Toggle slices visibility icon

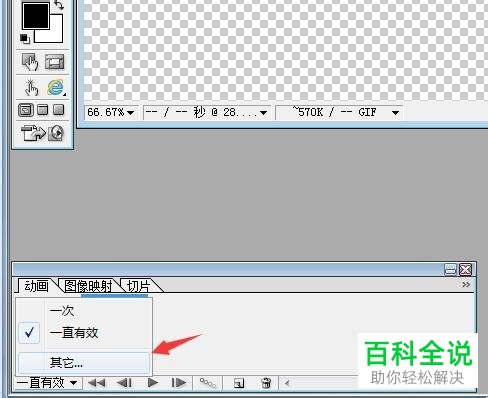tap(54, 62)
